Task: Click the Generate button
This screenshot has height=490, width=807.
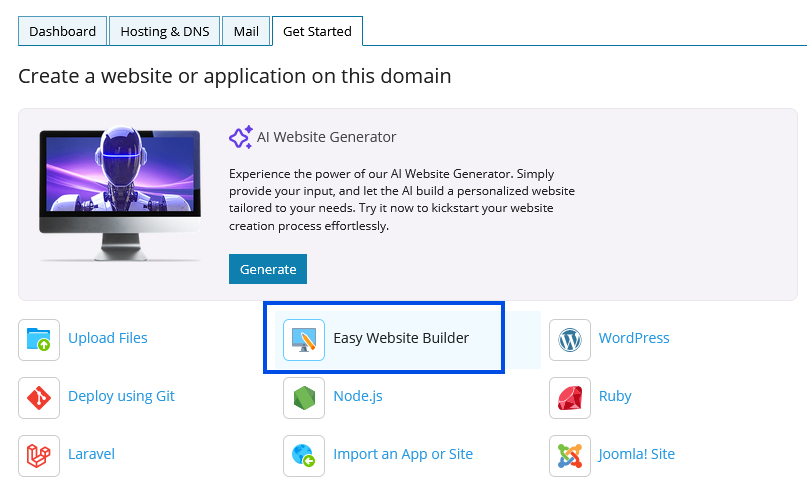Action: pyautogui.click(x=268, y=269)
